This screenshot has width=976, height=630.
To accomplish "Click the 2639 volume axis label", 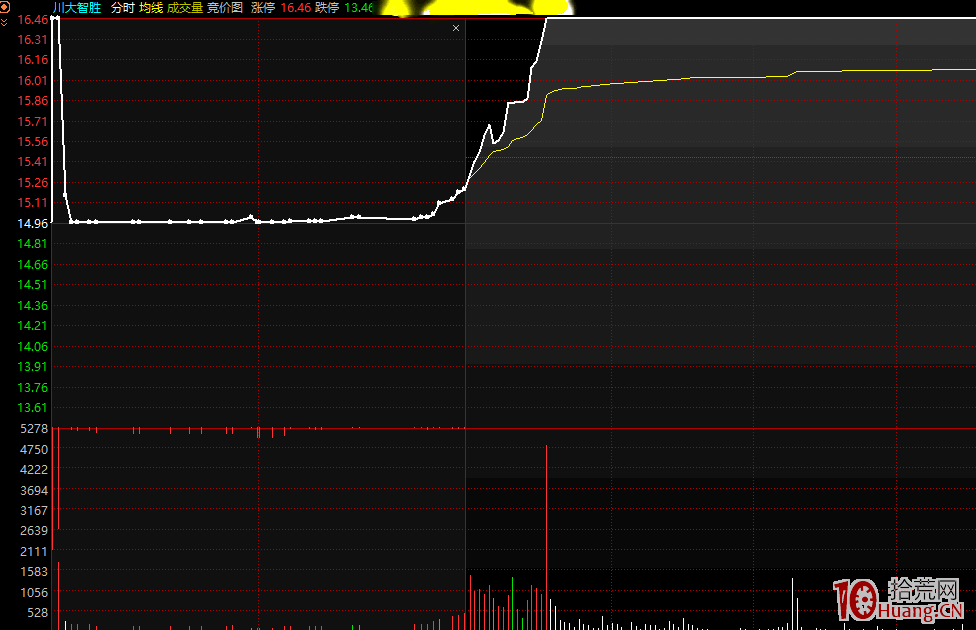I will point(34,531).
